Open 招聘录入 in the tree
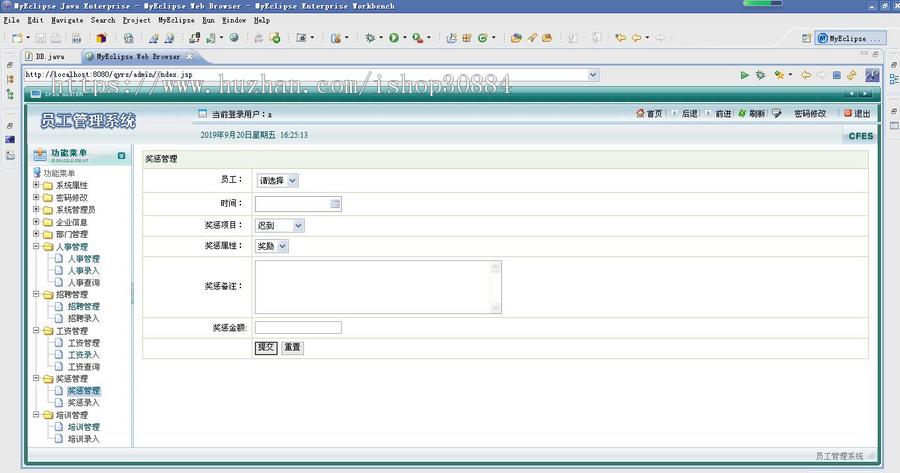 click(x=83, y=318)
